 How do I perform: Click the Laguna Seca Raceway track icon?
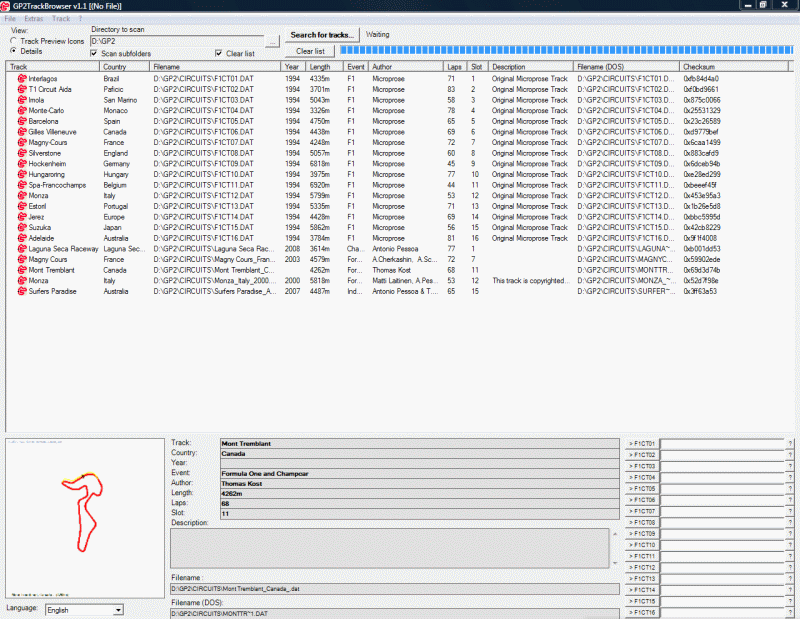click(22, 249)
